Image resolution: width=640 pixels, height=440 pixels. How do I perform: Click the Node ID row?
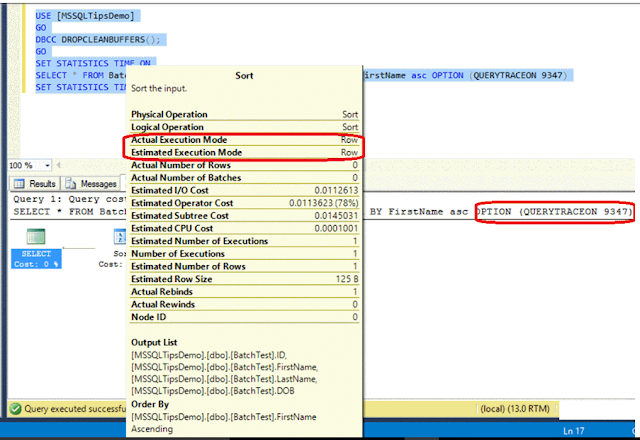pos(244,317)
